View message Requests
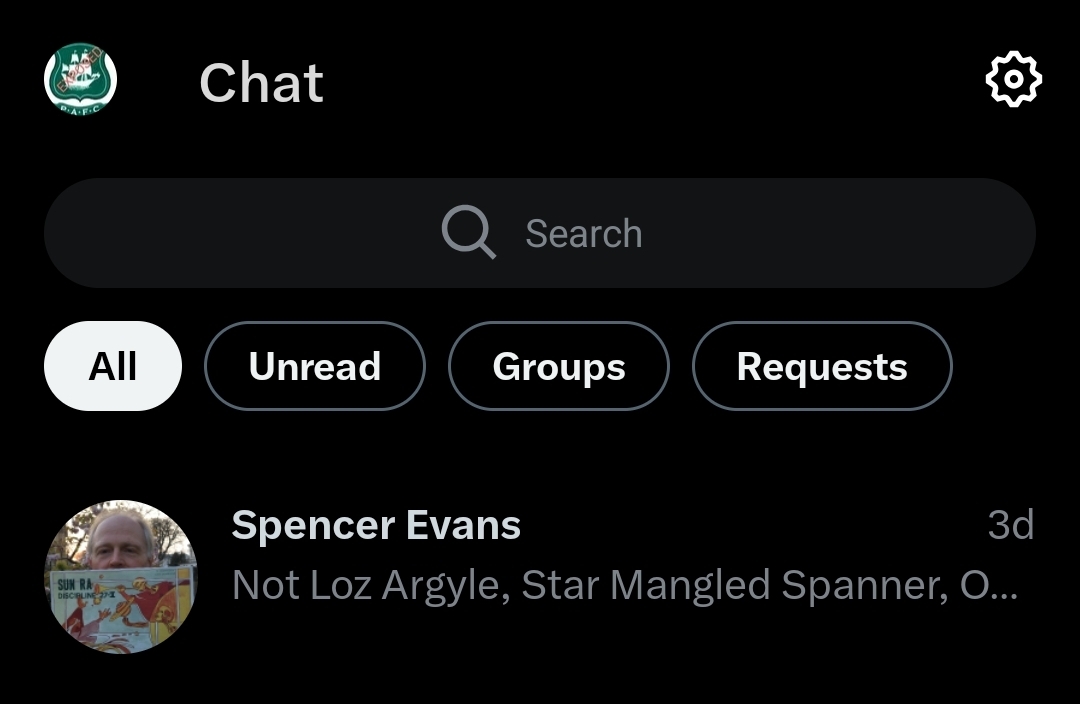 (821, 366)
